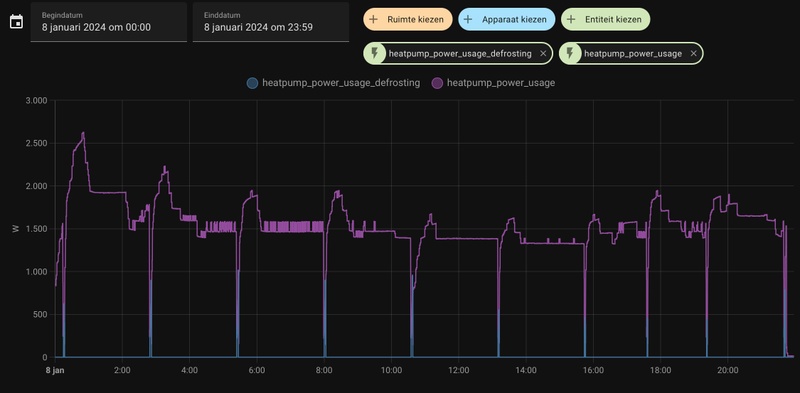Click plus icon on Apparaat kiezen
Image resolution: width=800 pixels, height=393 pixels.
(x=468, y=19)
